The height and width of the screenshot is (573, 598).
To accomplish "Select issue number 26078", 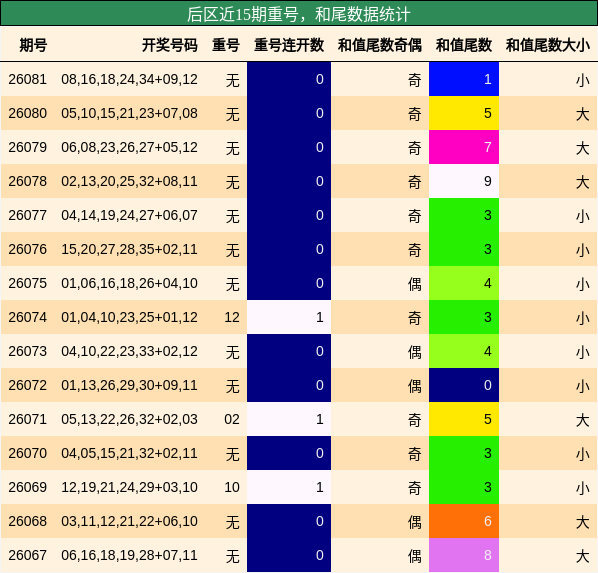I will [x=27, y=181].
